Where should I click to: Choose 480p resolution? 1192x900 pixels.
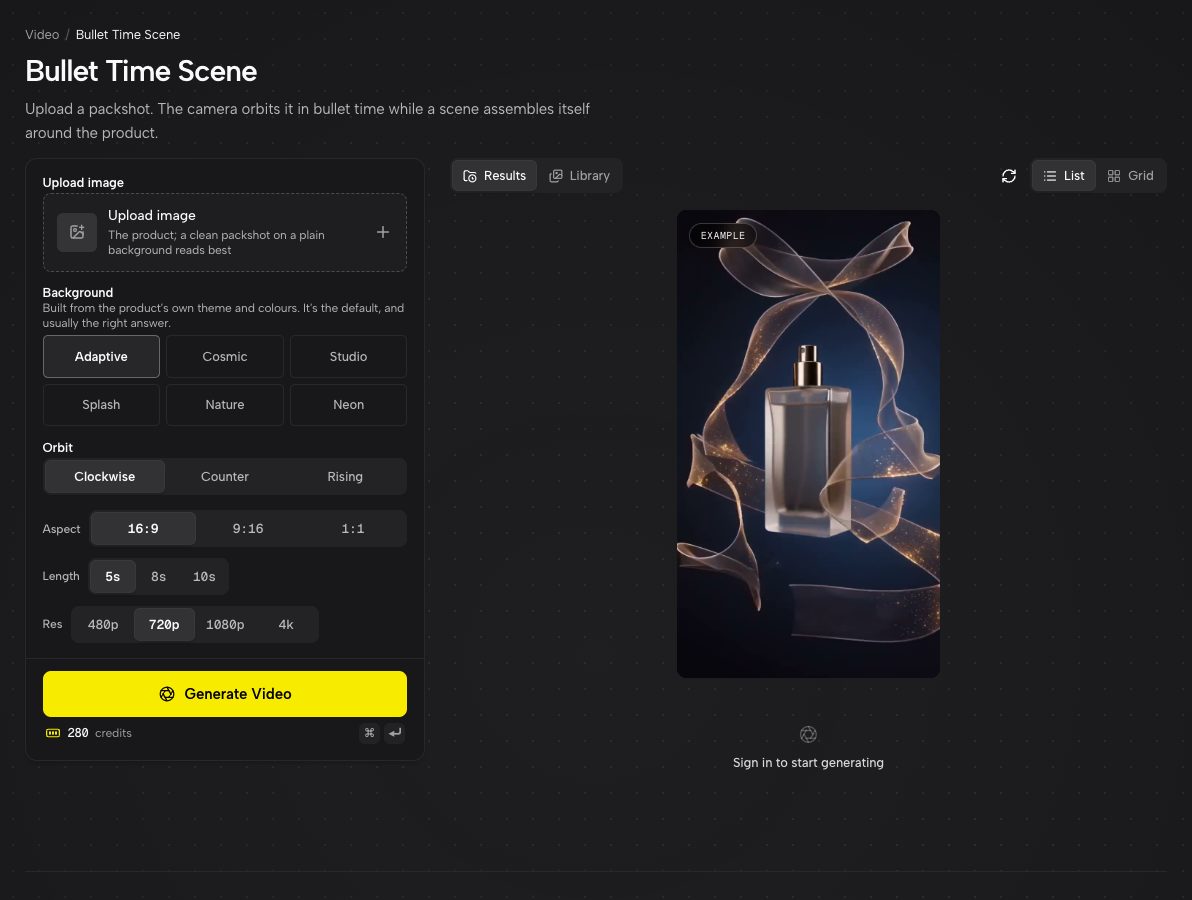[x=103, y=625]
